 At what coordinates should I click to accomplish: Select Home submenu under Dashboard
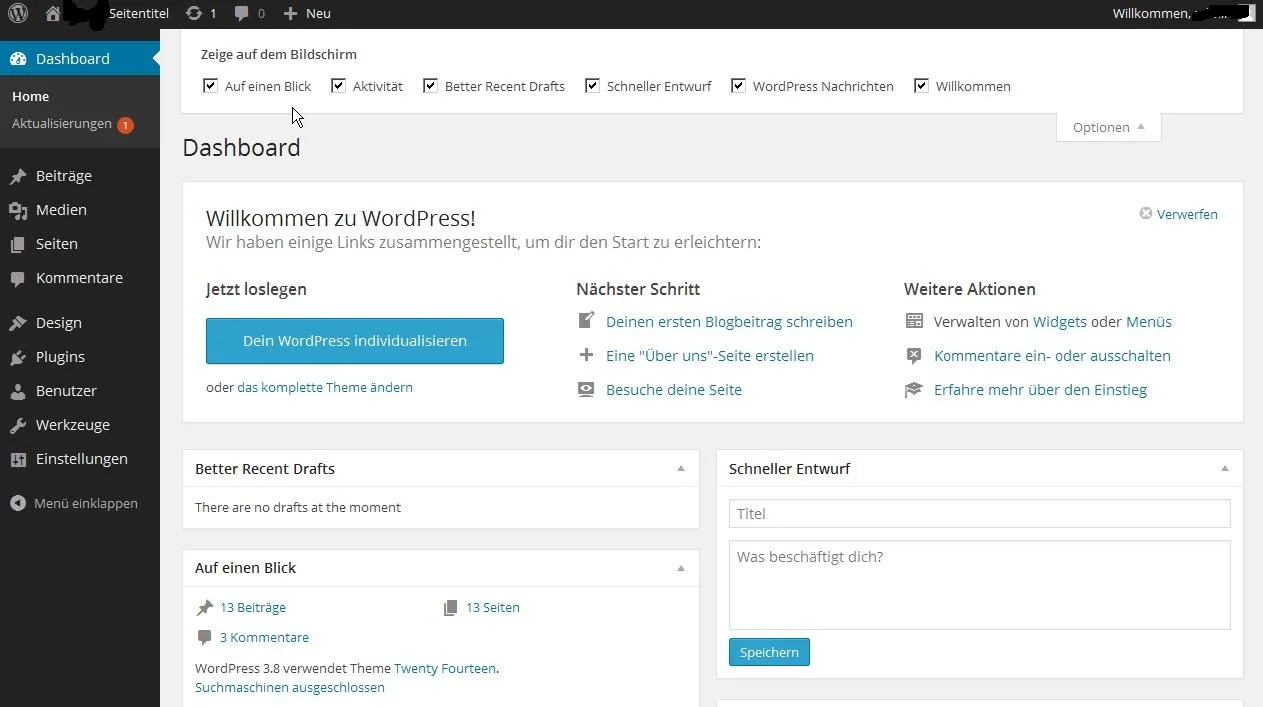[30, 96]
